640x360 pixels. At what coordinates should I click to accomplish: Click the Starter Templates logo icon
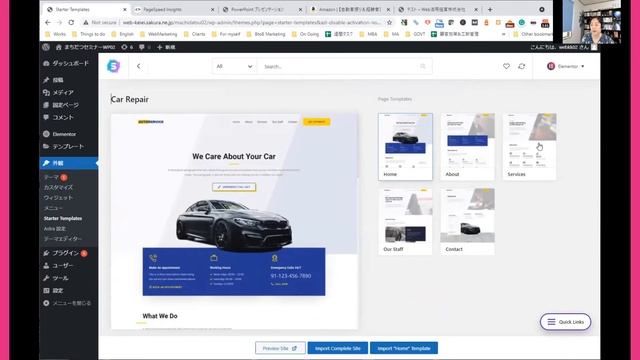pos(113,66)
